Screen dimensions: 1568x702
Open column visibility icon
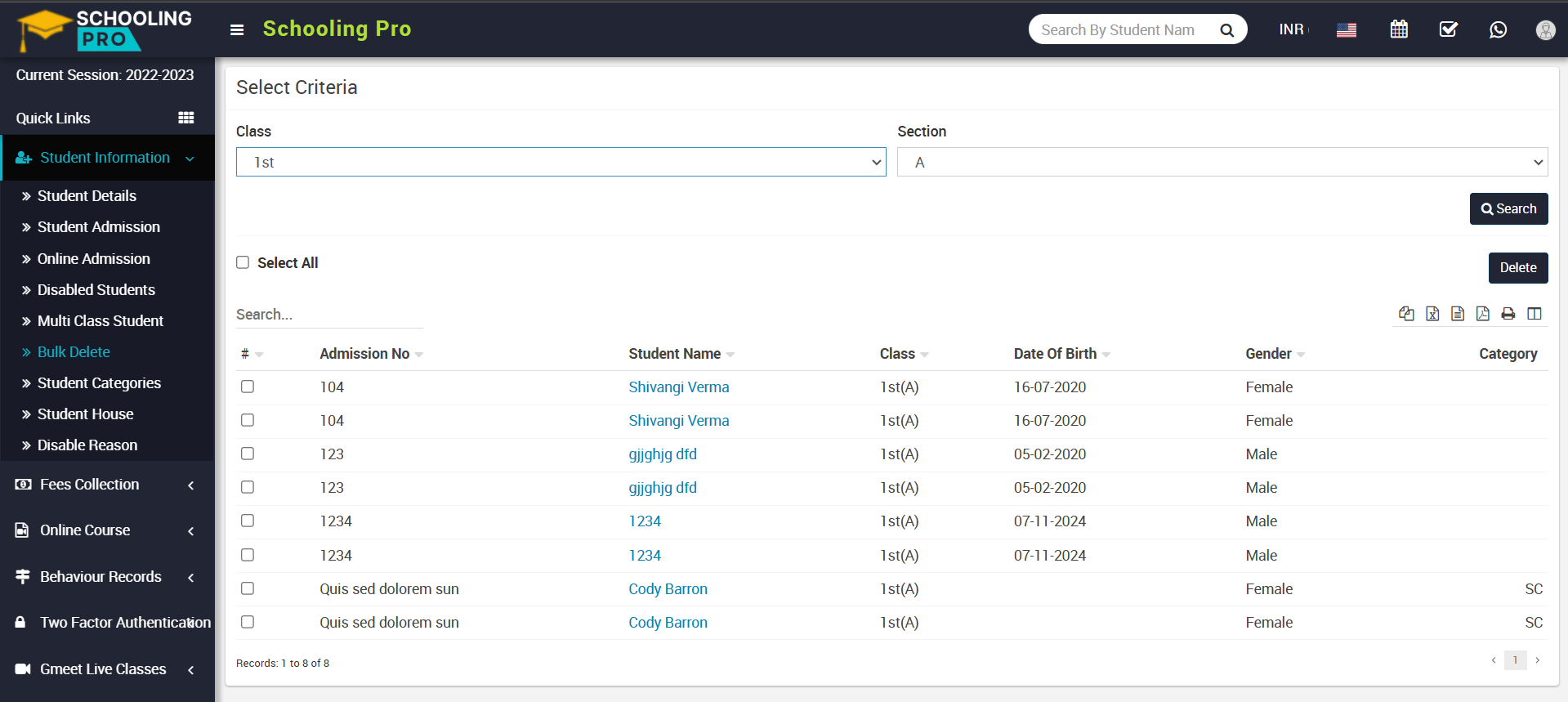pyautogui.click(x=1534, y=314)
